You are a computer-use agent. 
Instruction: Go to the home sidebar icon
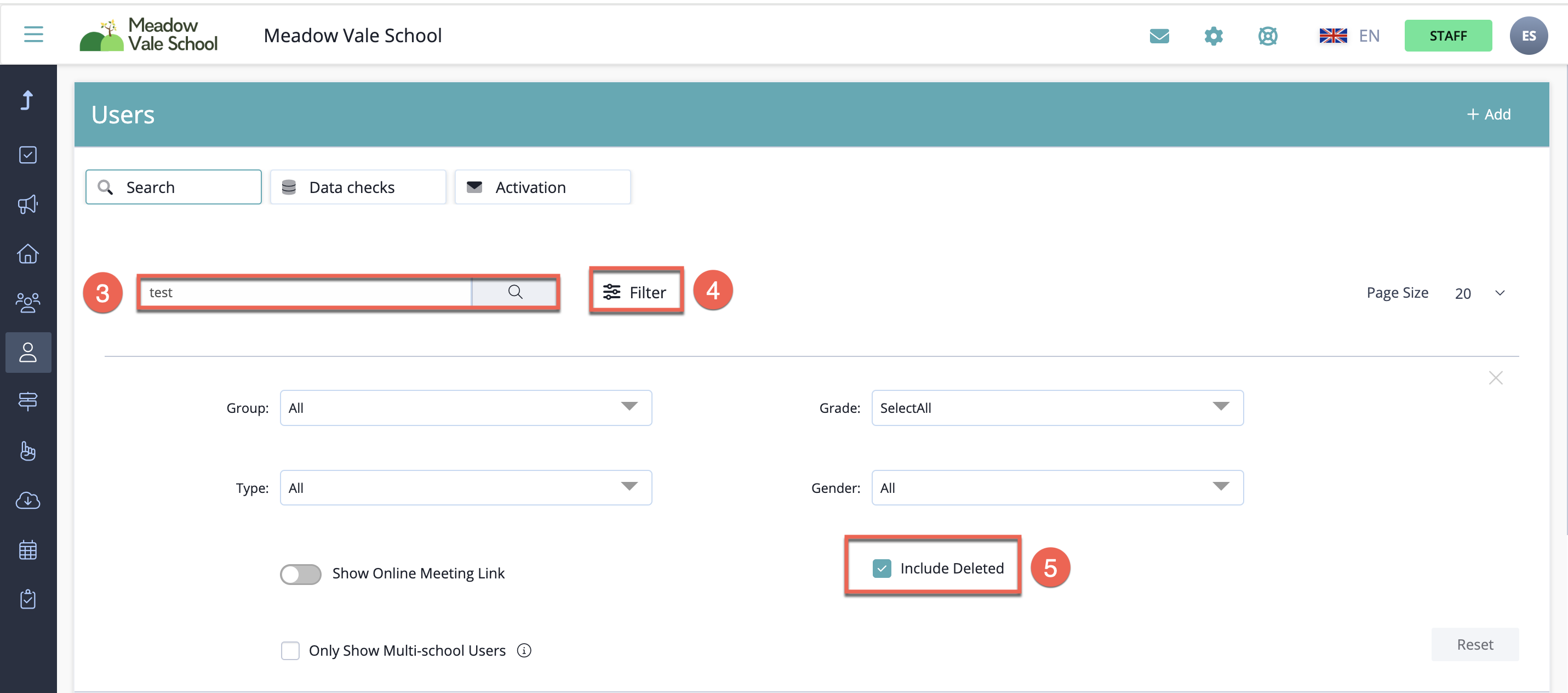[x=28, y=253]
